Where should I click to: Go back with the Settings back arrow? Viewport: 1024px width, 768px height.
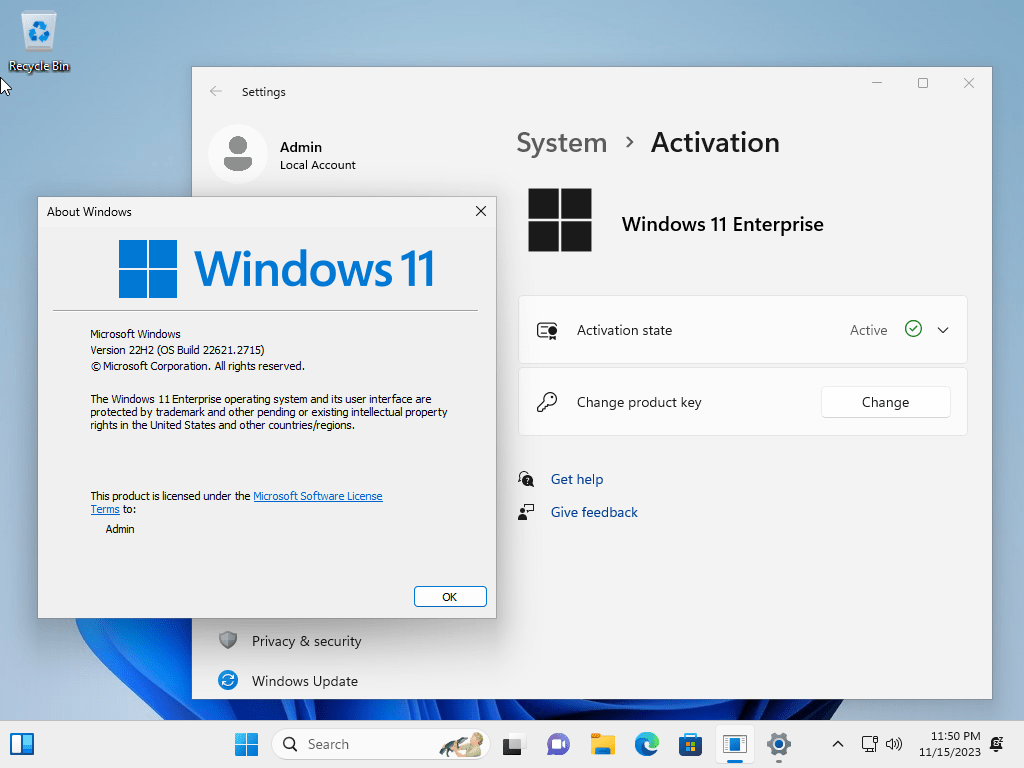[216, 91]
